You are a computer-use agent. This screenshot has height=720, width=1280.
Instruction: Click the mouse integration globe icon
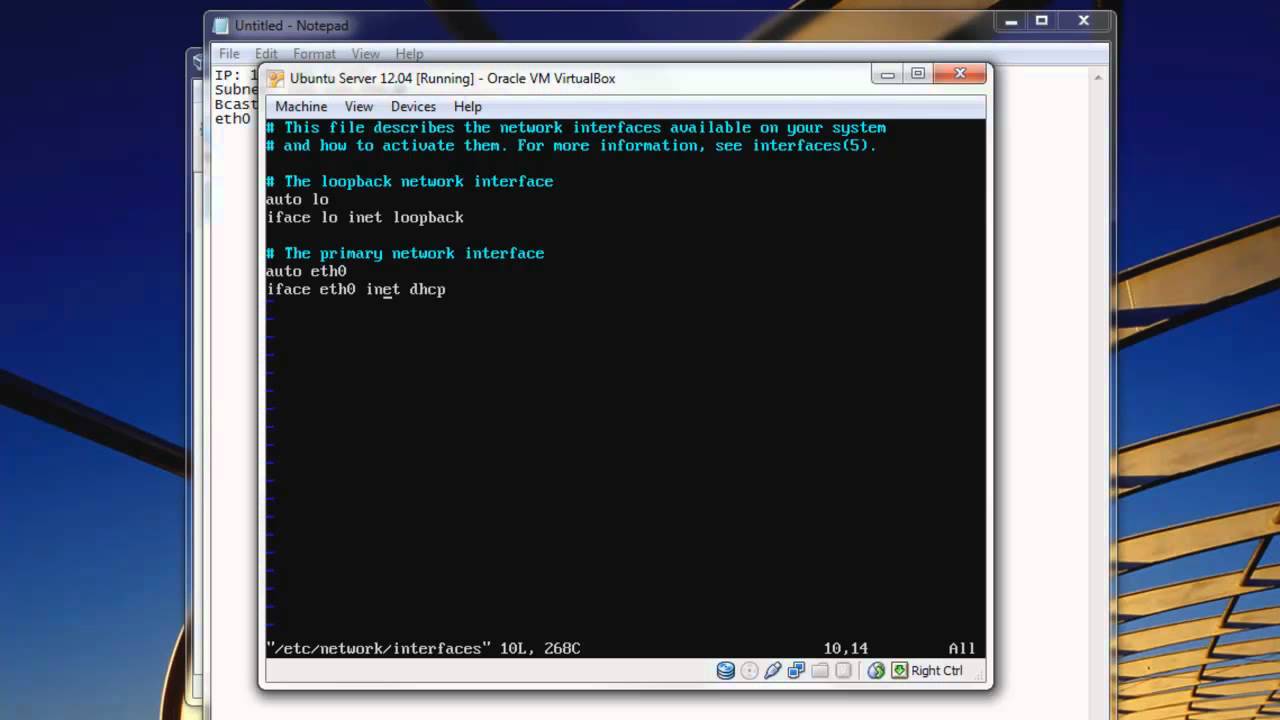(x=876, y=671)
